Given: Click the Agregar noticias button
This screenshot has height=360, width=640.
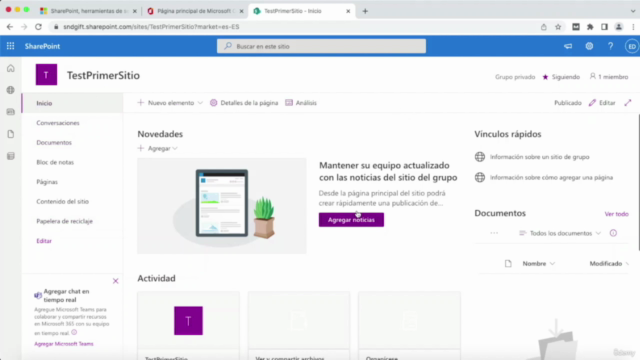Looking at the screenshot, I should 351,220.
